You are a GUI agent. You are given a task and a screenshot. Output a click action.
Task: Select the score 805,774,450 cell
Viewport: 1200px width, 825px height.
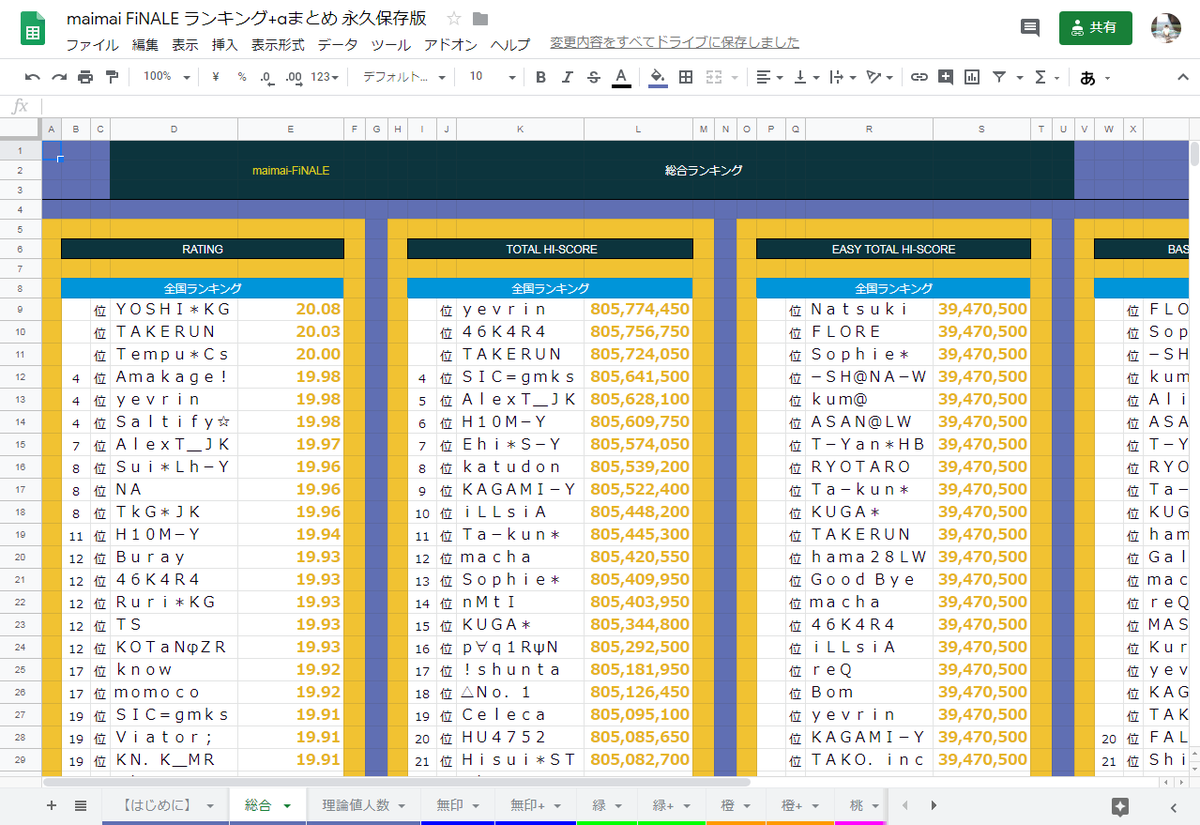(x=638, y=309)
